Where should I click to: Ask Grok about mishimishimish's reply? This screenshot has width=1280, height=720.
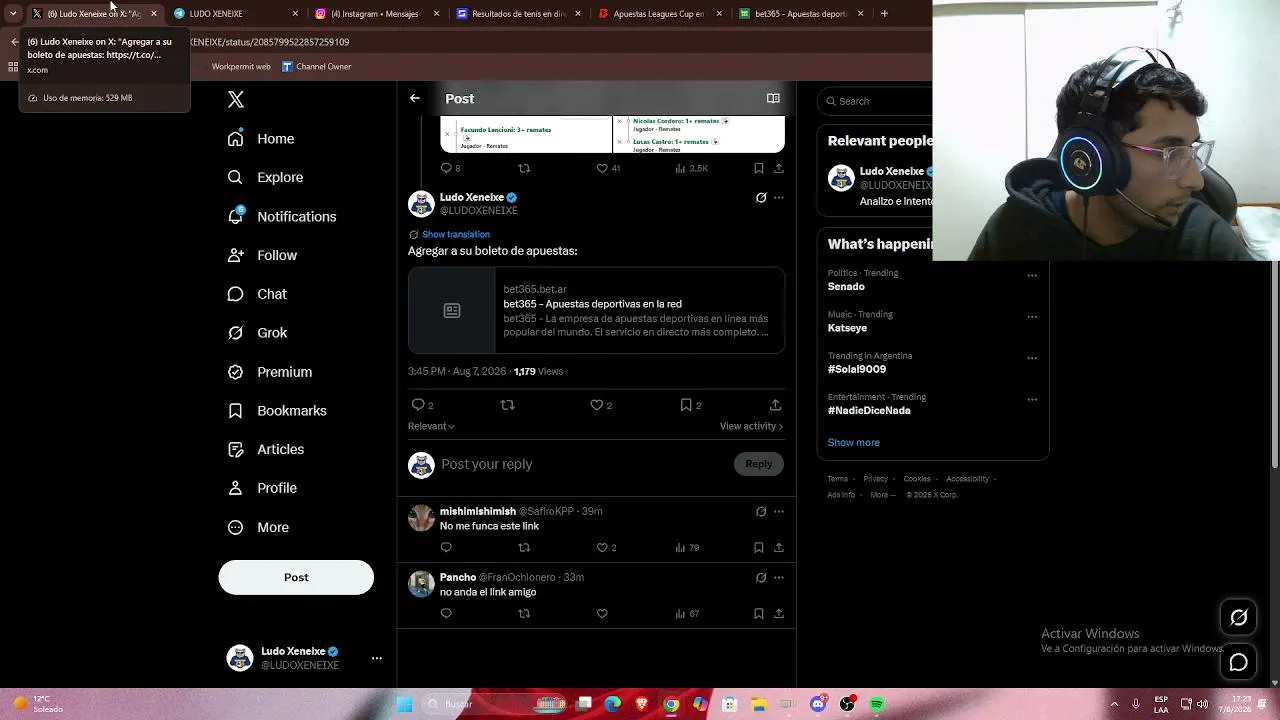[x=761, y=511]
